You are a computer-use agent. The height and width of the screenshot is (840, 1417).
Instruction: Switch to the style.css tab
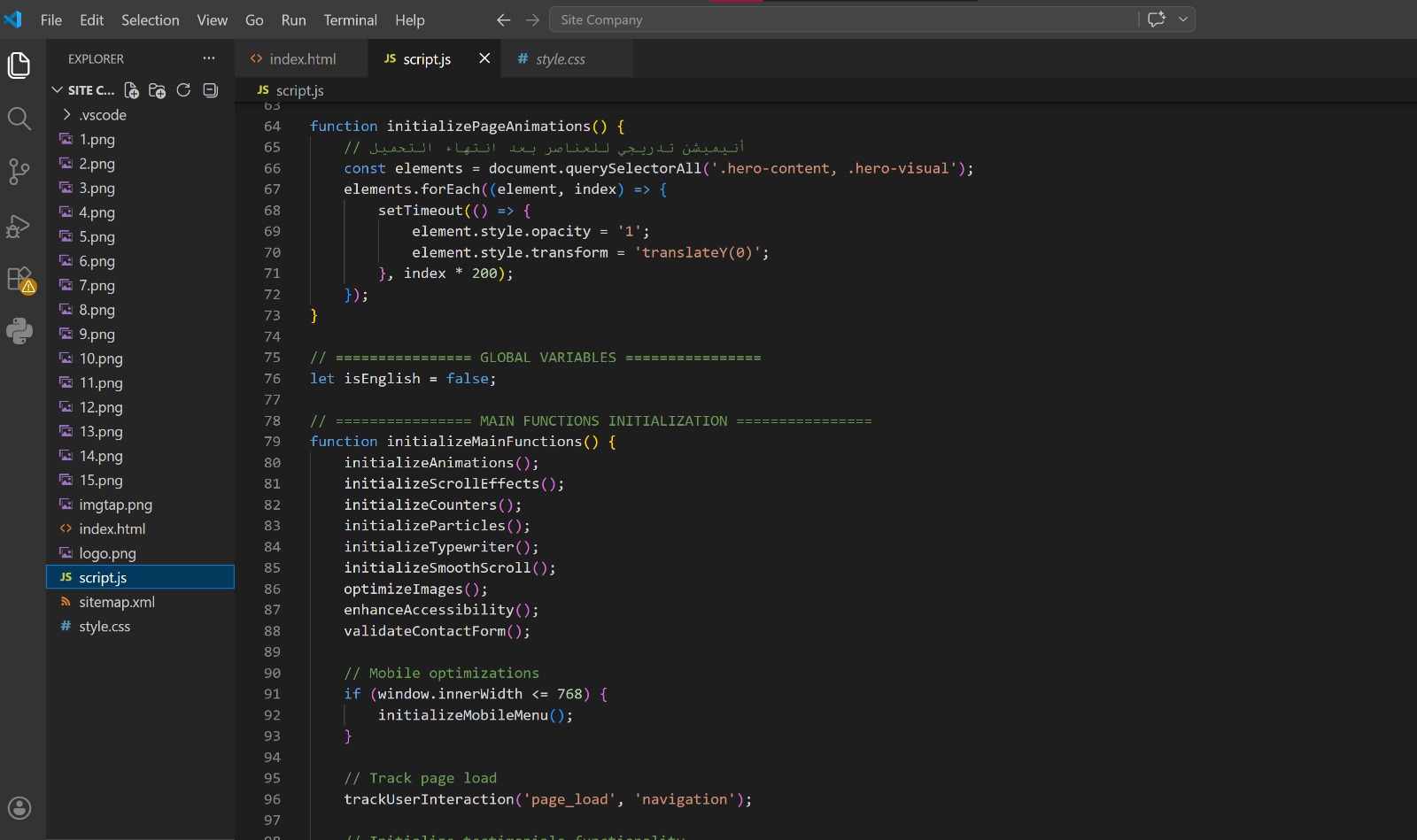coord(560,59)
